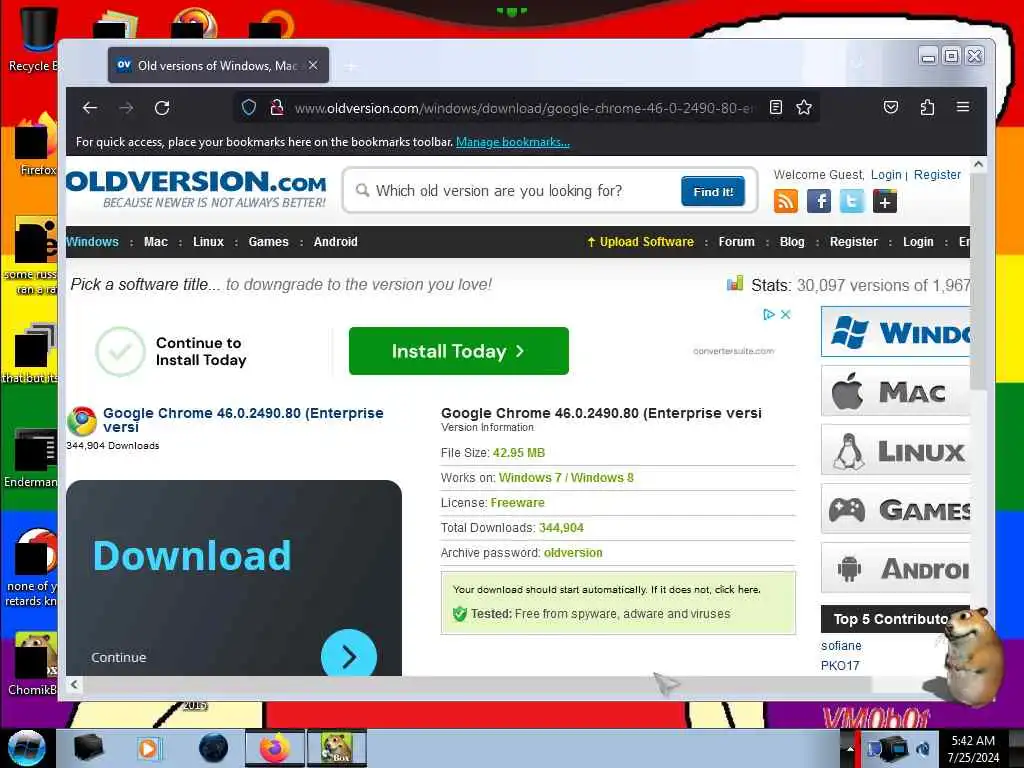Close the Old versions browser tab
The width and height of the screenshot is (1024, 768).
[x=313, y=65]
